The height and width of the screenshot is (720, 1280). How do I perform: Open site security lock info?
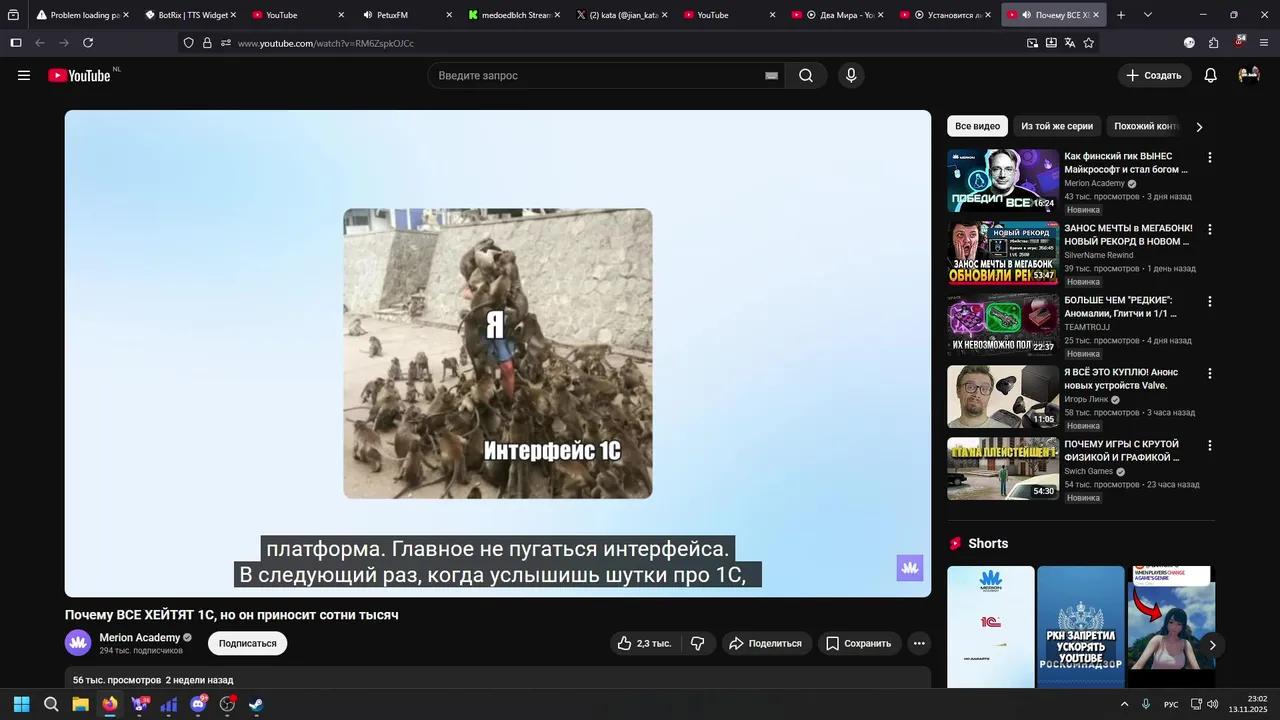[x=207, y=43]
